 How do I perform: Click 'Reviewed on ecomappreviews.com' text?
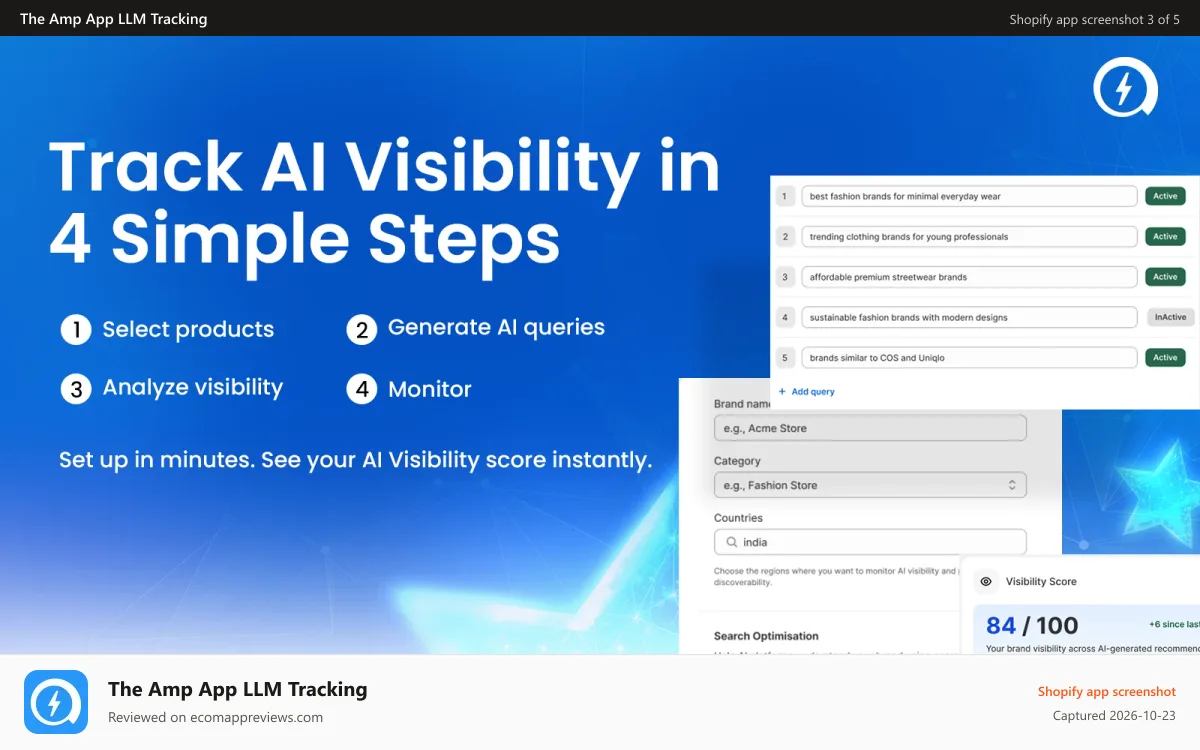(215, 717)
